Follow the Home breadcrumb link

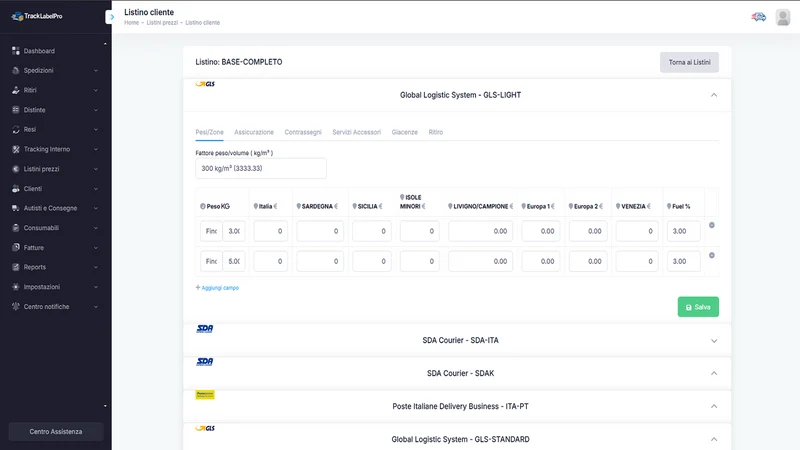point(132,23)
